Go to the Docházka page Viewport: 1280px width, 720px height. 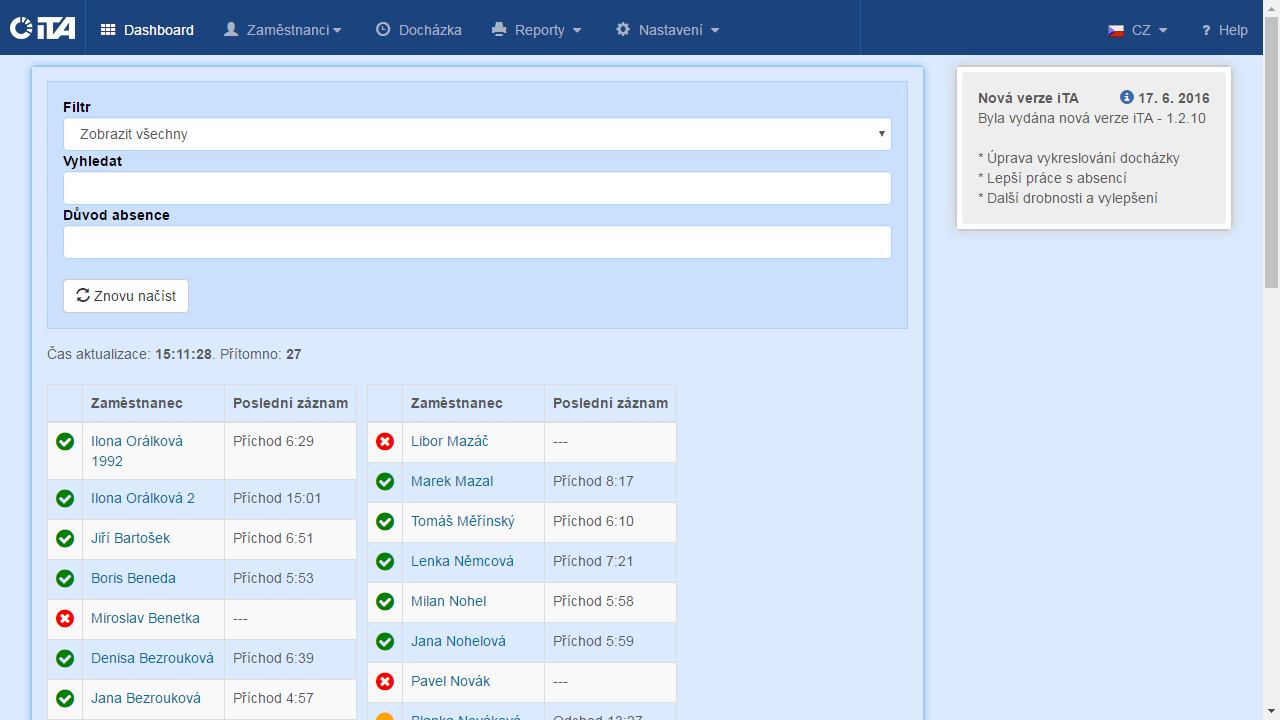point(419,30)
